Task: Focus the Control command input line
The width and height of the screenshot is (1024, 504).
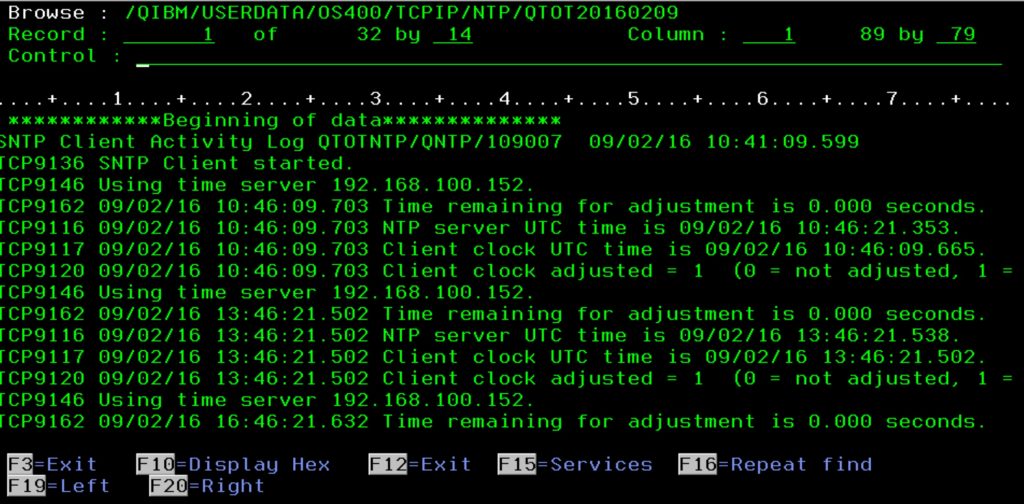Action: click(x=570, y=57)
